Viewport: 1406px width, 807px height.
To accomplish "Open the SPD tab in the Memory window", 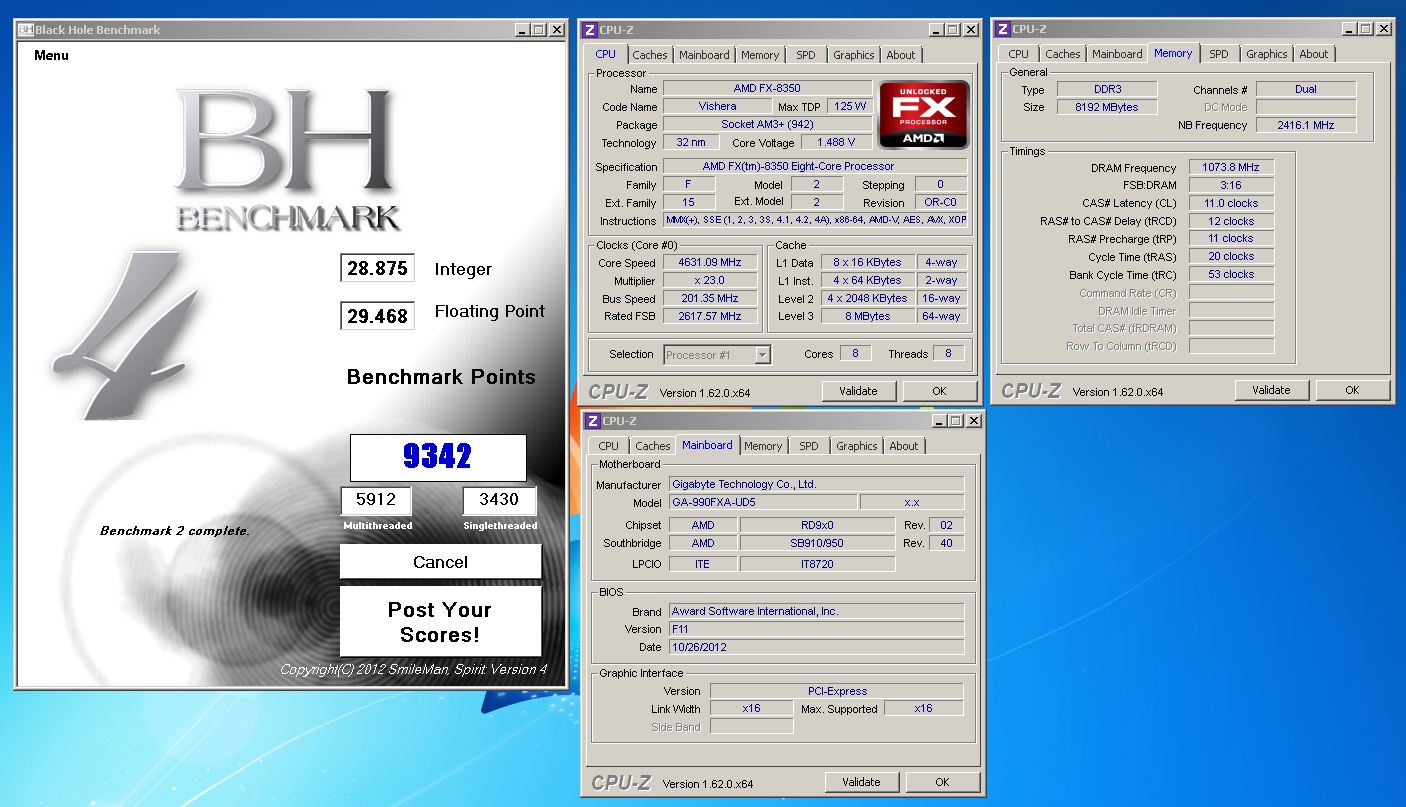I will point(1218,54).
